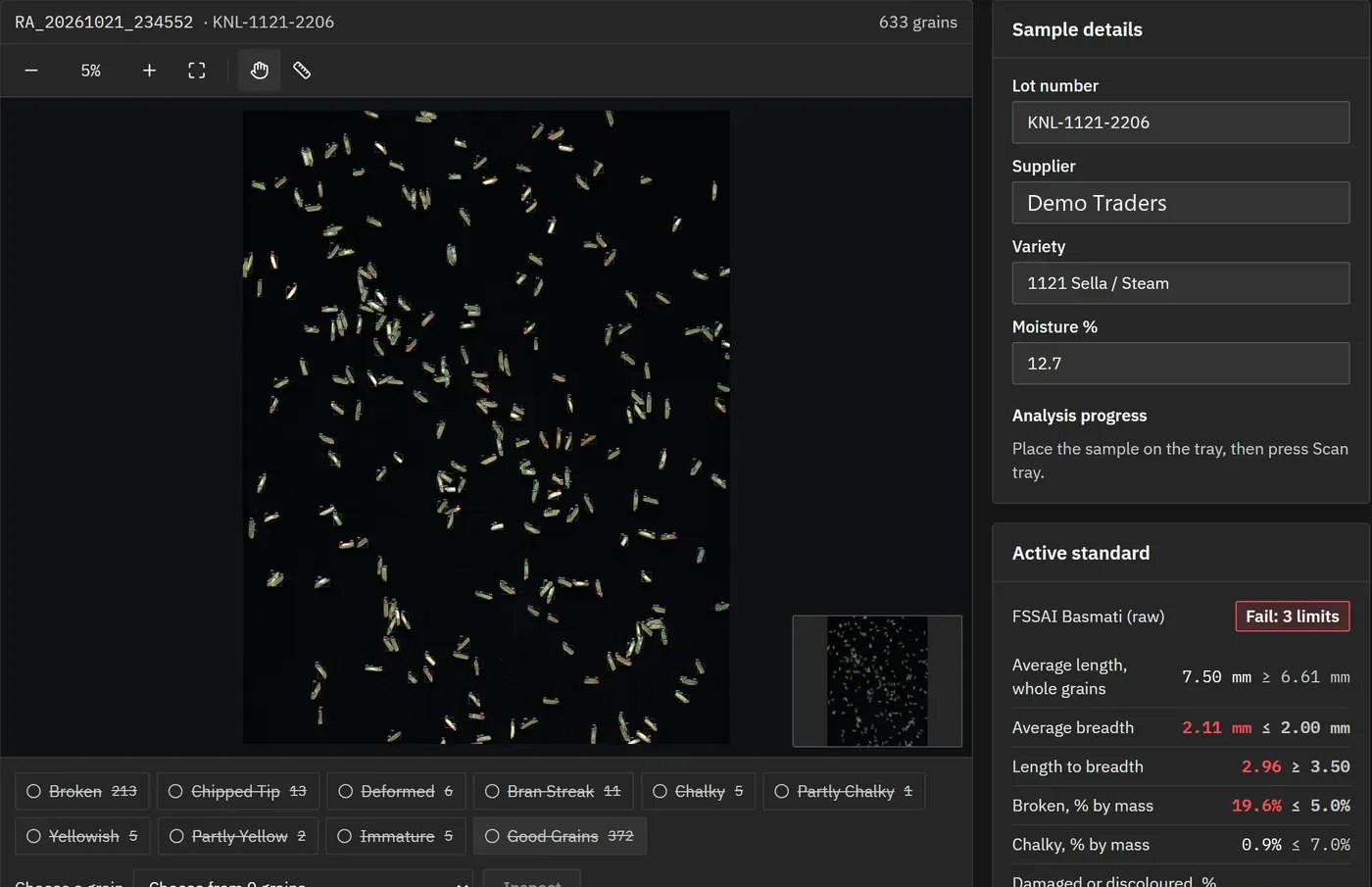Screen dimensions: 1372x887
Task: Toggle the Broken grain filter
Action: [x=82, y=791]
